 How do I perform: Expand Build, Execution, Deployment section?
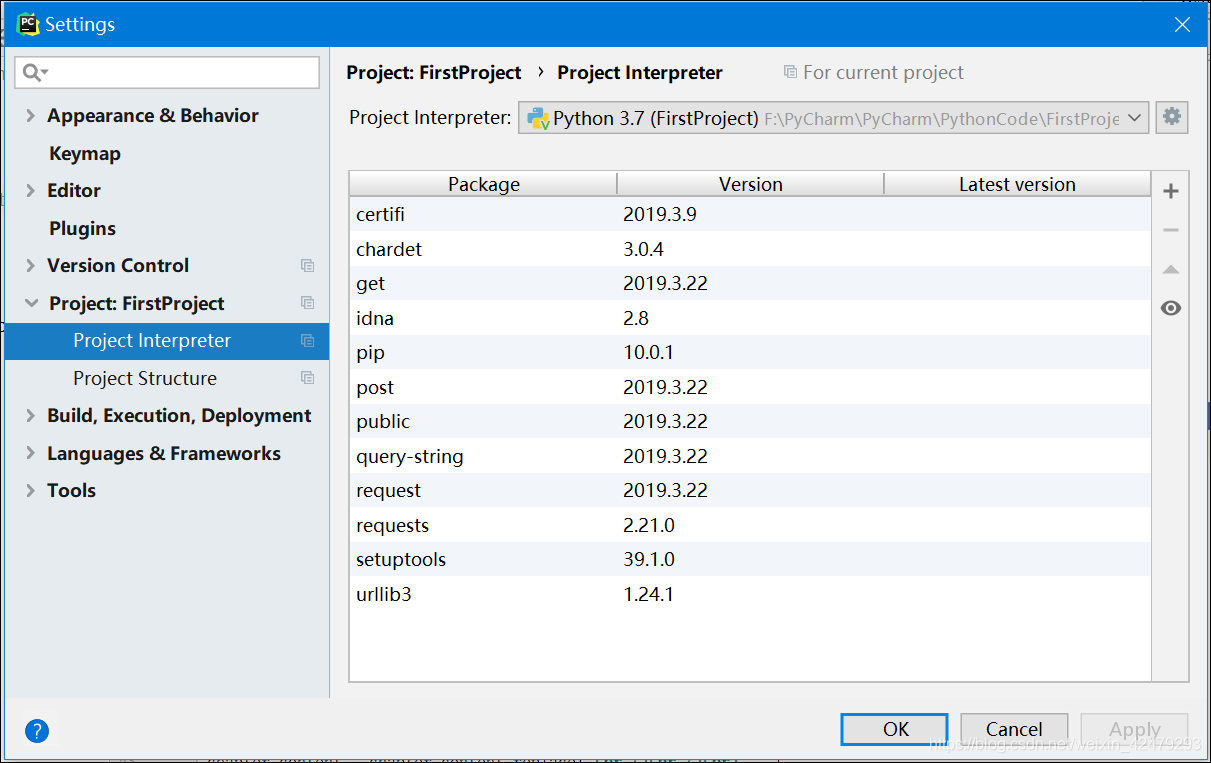30,416
